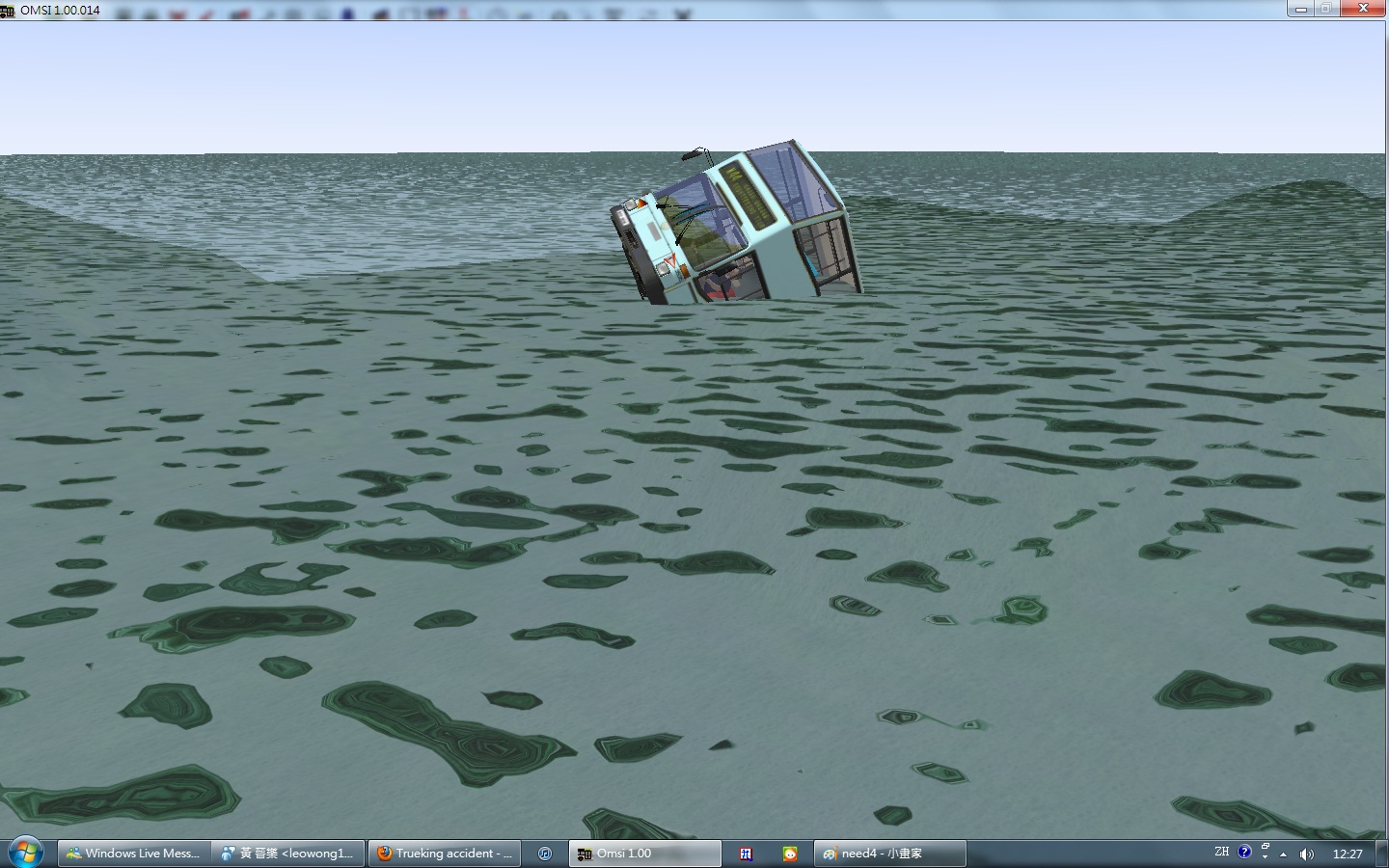Viewport: 1389px width, 868px height.
Task: Switch to Windows Live Messenger taskbar button
Action: [133, 854]
